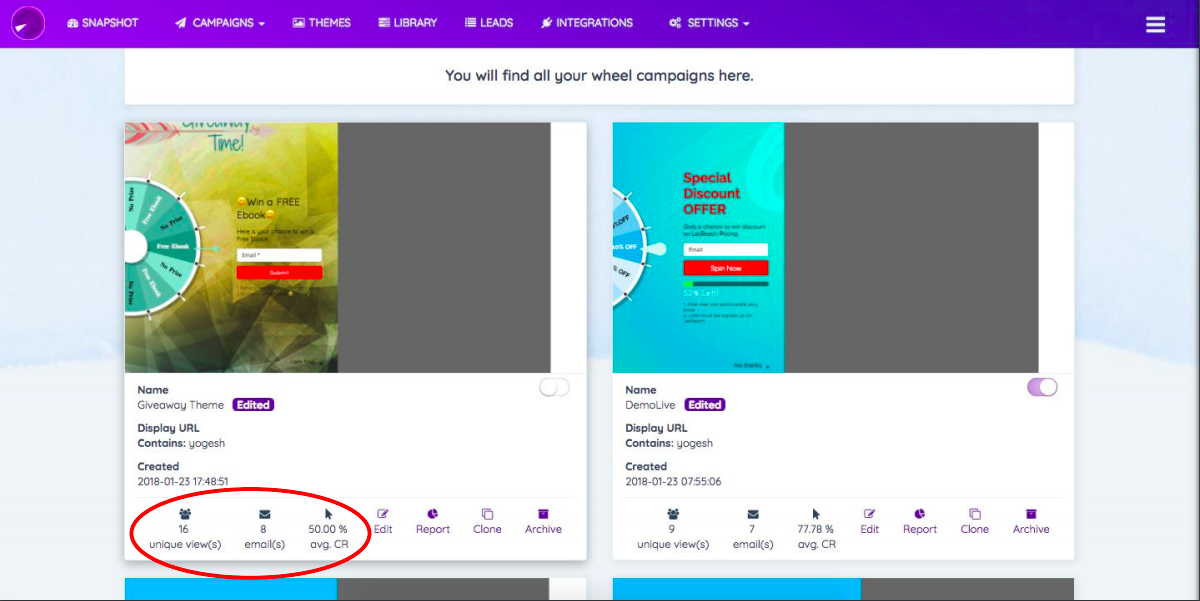Clone the Giveaway Theme campaign

click(487, 521)
